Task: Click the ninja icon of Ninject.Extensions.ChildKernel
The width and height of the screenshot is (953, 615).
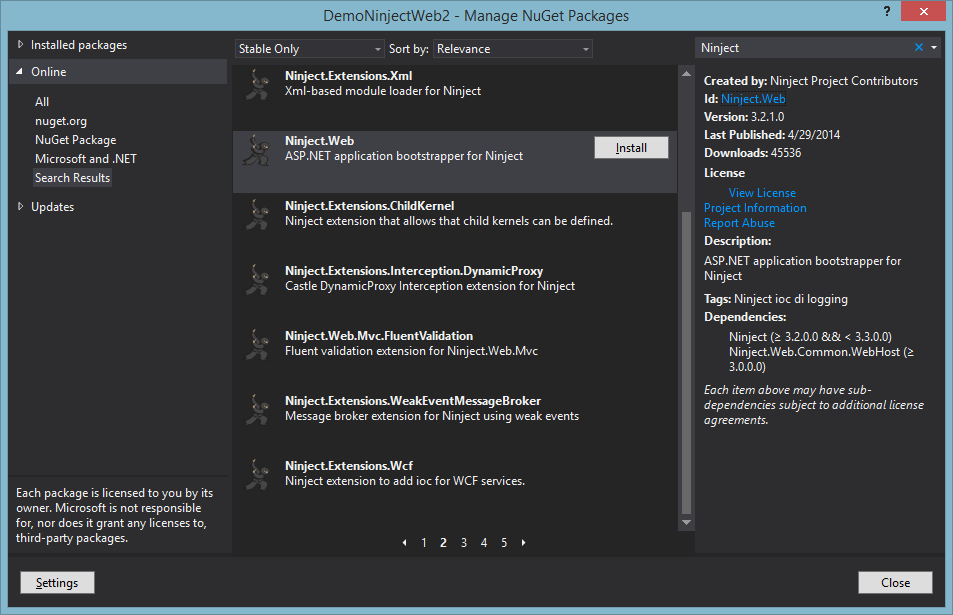Action: [257, 215]
